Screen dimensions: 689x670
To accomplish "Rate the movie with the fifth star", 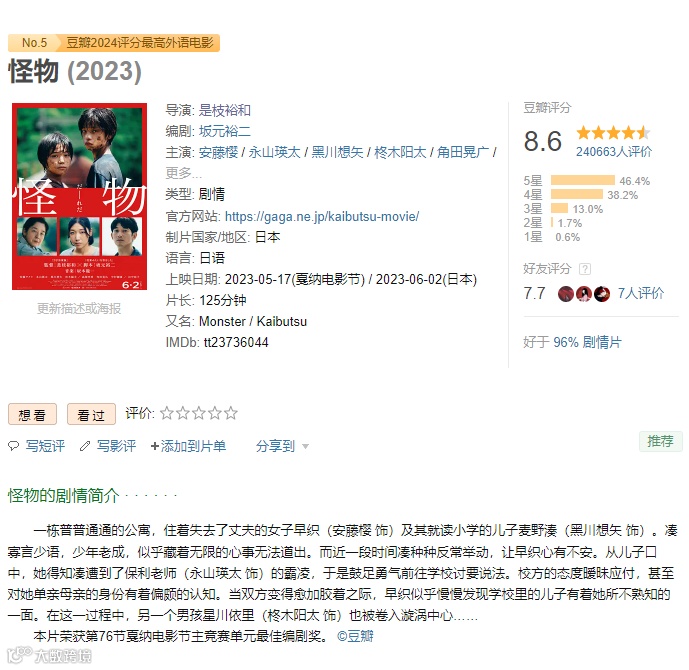I will click(231, 413).
